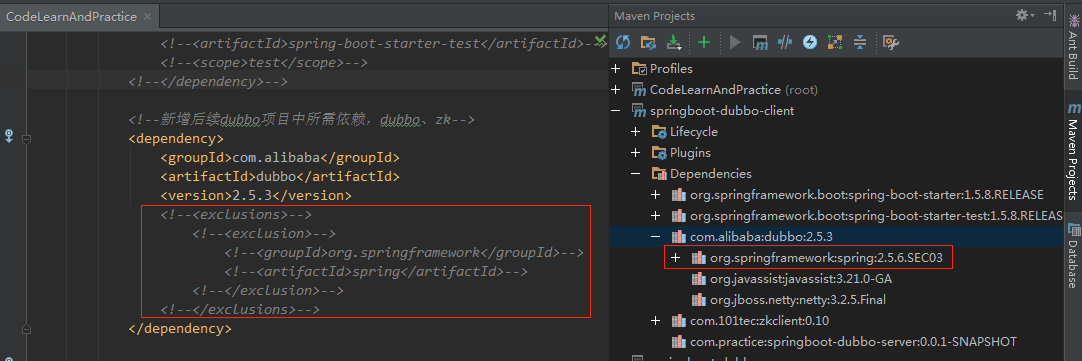Select Profiles in Maven tree

[x=671, y=69]
